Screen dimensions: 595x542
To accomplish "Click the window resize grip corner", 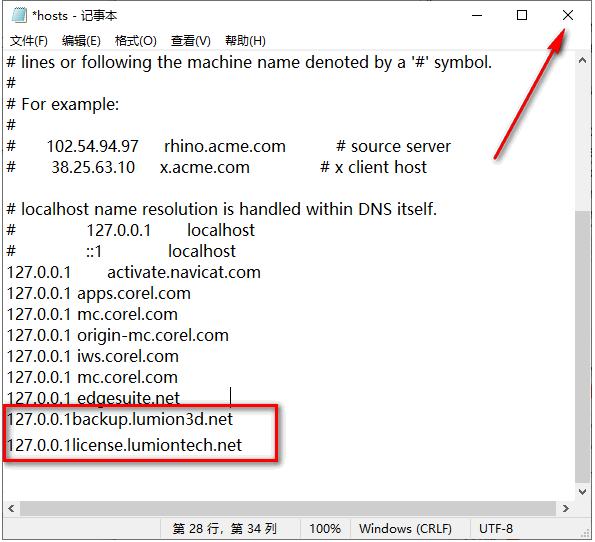I will pyautogui.click(x=585, y=534).
